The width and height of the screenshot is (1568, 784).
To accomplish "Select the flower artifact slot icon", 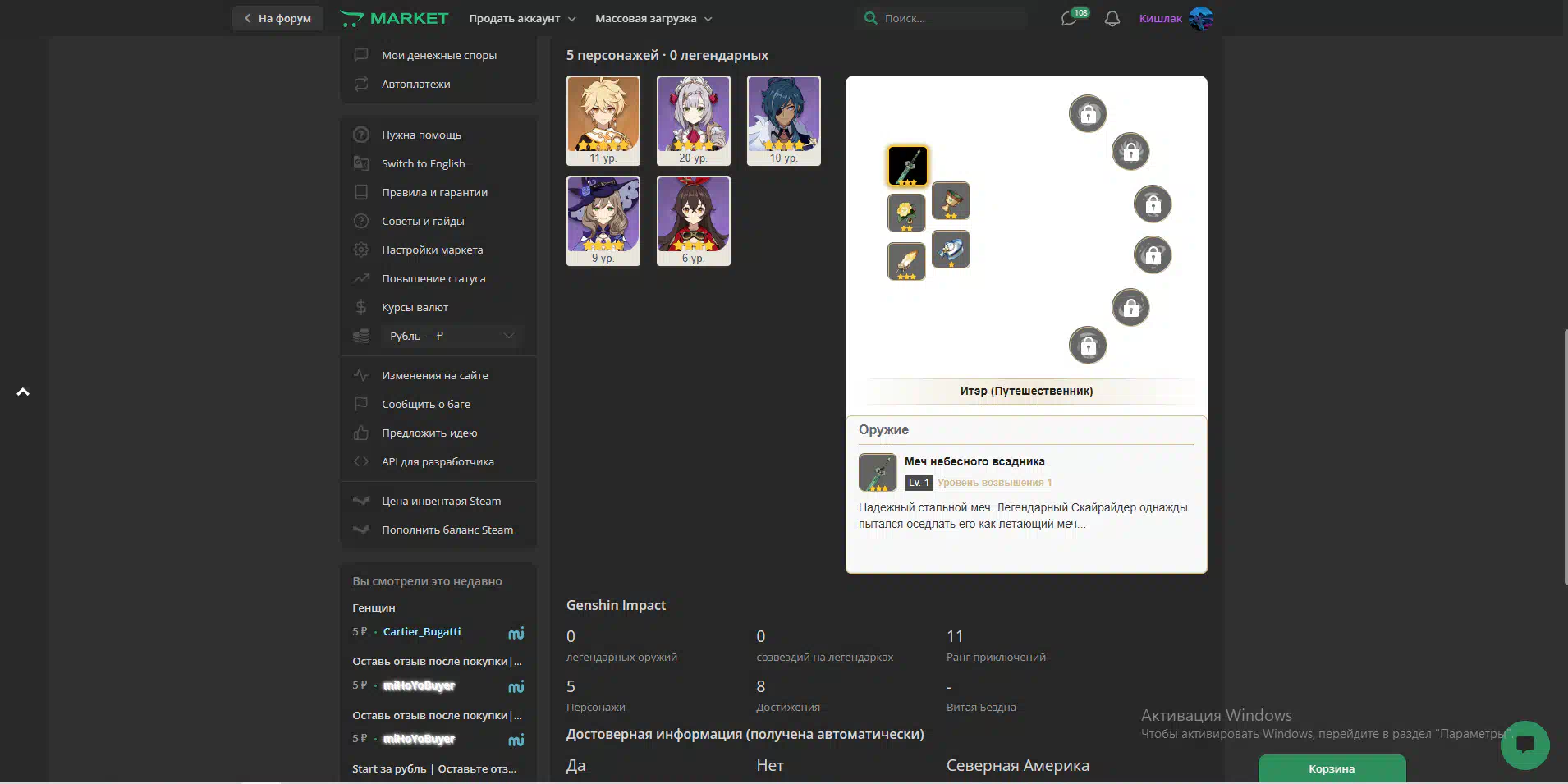I will point(906,213).
